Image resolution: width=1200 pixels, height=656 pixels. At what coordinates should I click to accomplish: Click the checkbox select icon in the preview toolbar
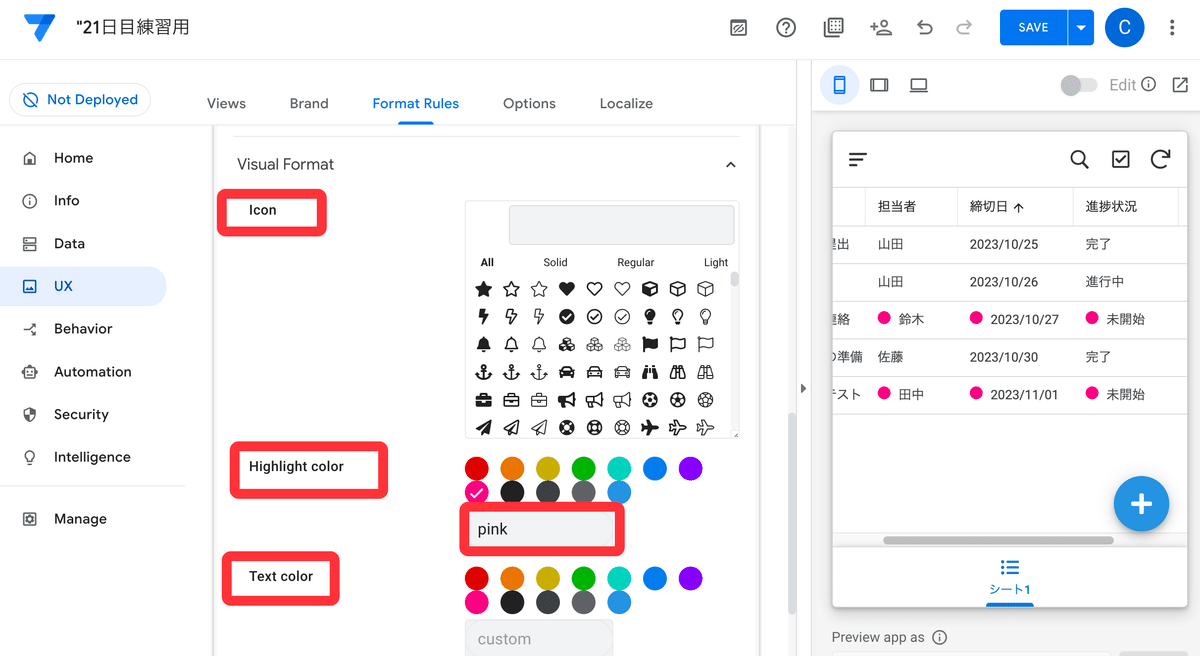point(1120,159)
